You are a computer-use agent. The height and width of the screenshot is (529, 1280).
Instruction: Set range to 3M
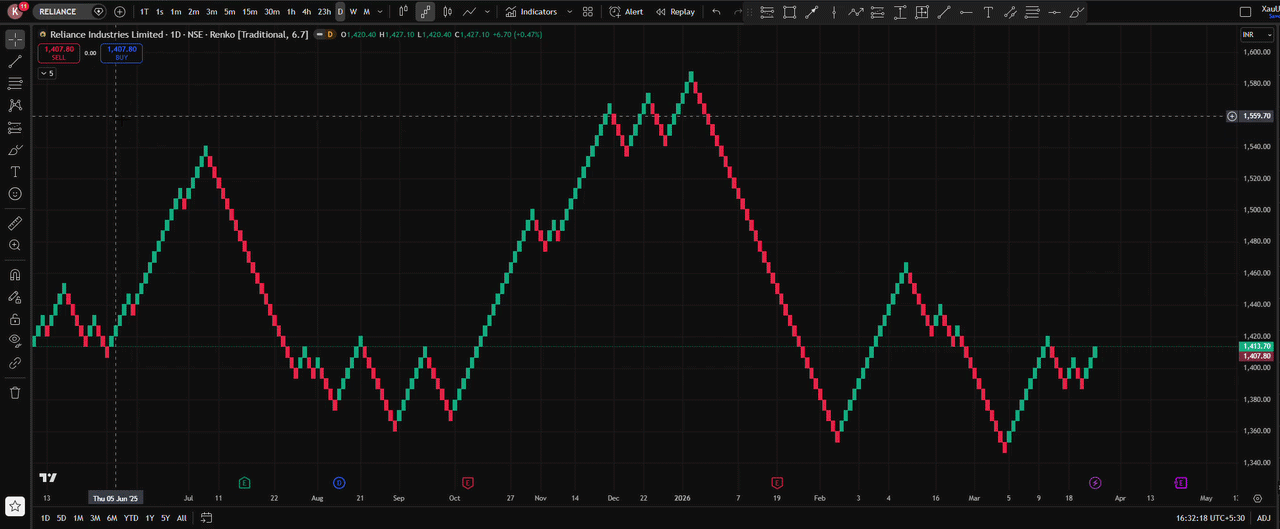pyautogui.click(x=95, y=518)
